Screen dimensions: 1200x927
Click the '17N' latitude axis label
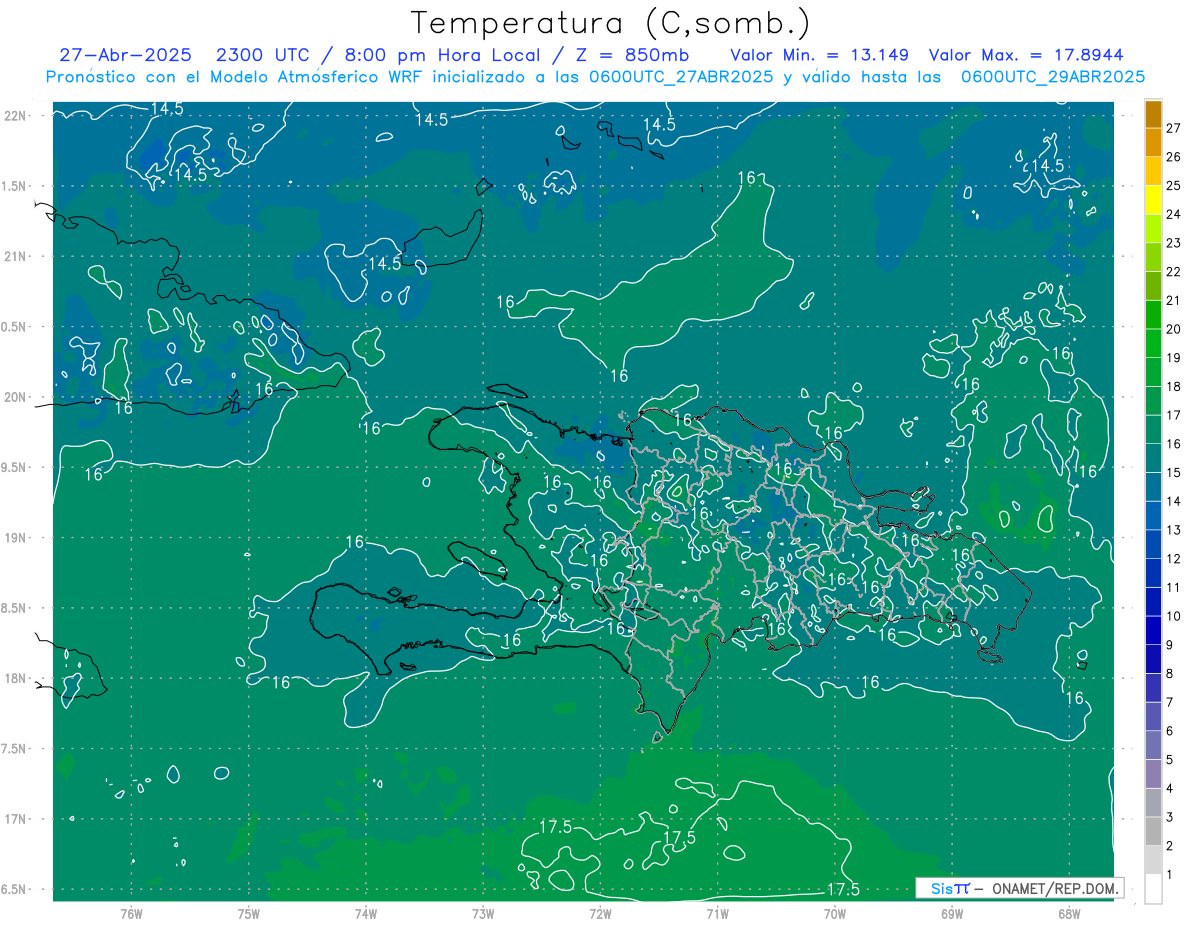(x=16, y=819)
